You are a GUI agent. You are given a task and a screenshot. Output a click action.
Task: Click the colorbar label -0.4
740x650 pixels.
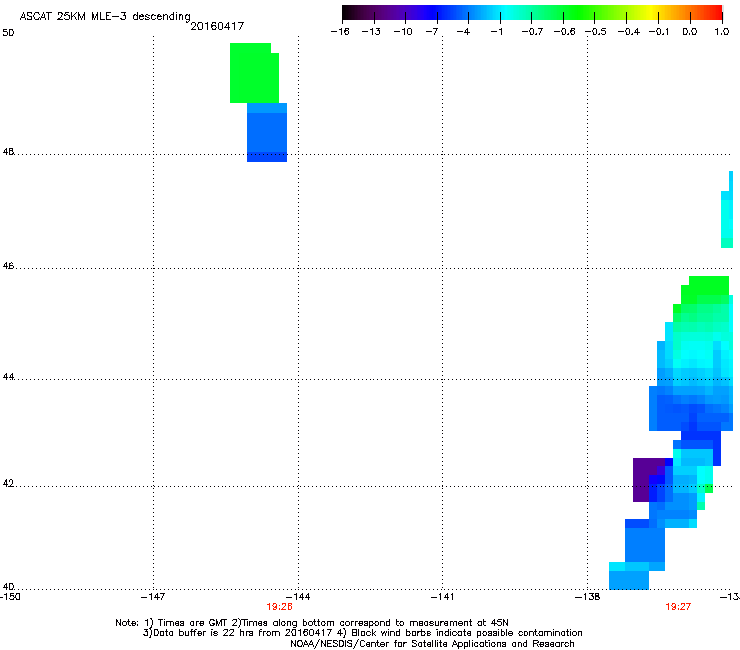click(628, 32)
